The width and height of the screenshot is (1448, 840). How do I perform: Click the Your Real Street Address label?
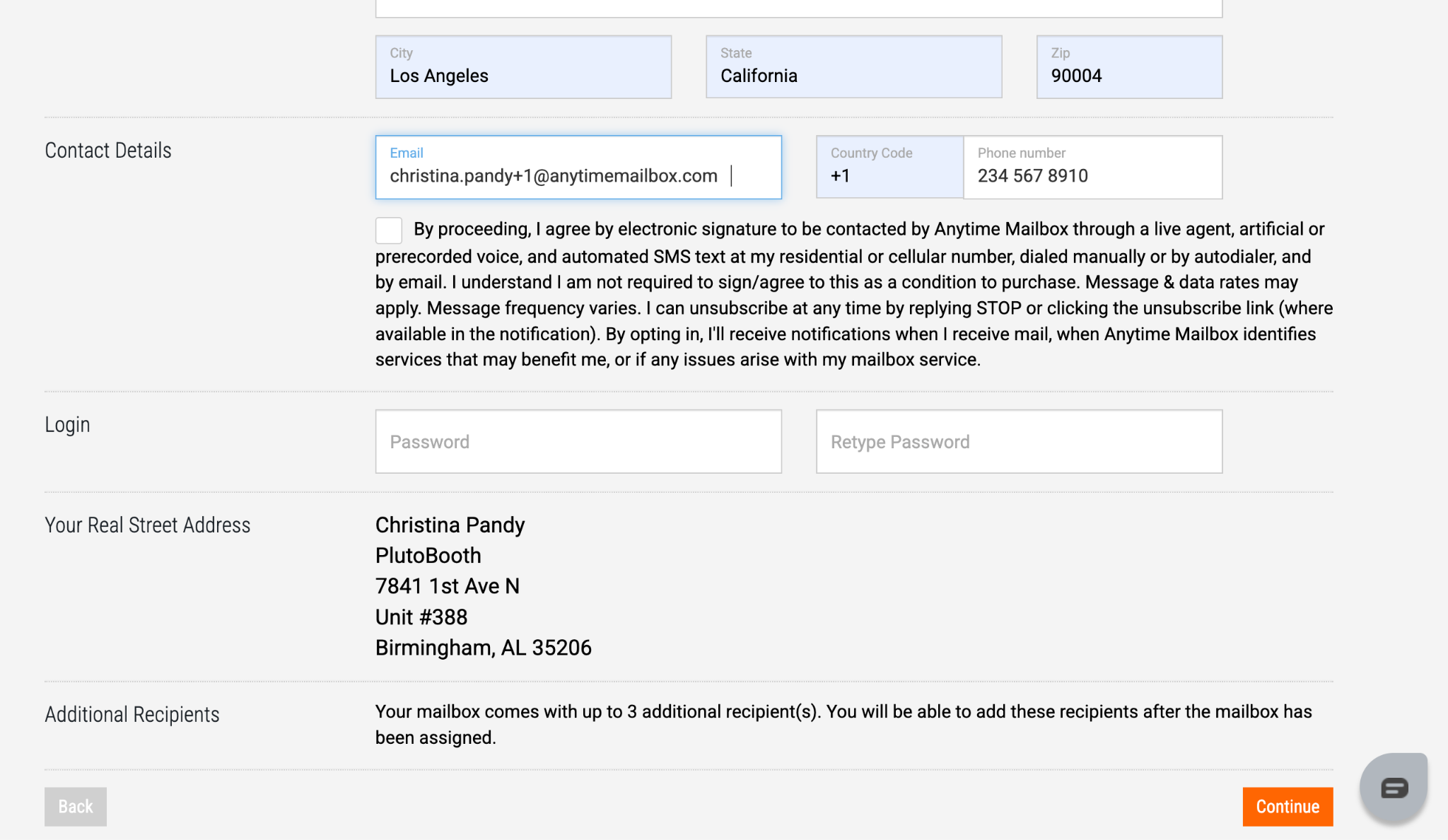(x=147, y=525)
